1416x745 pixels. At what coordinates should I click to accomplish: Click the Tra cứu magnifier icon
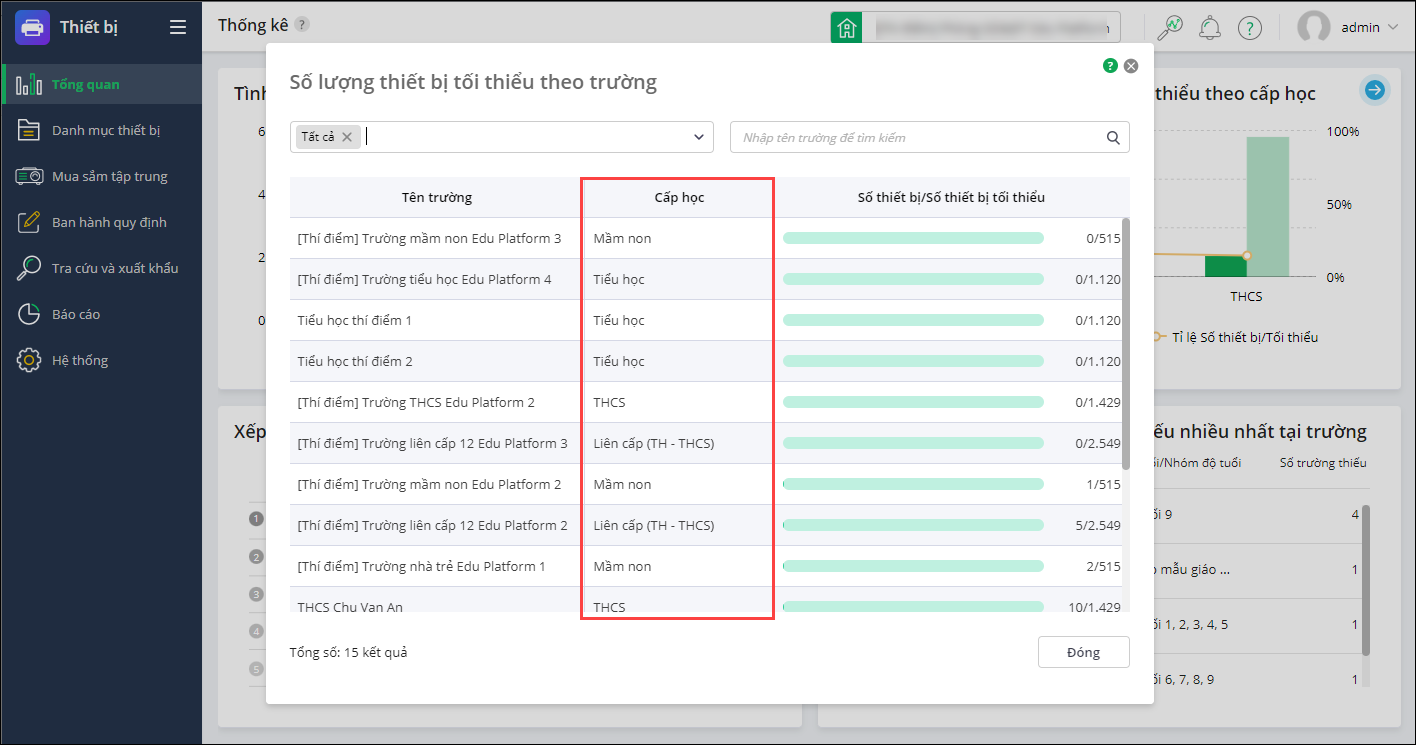tap(29, 268)
